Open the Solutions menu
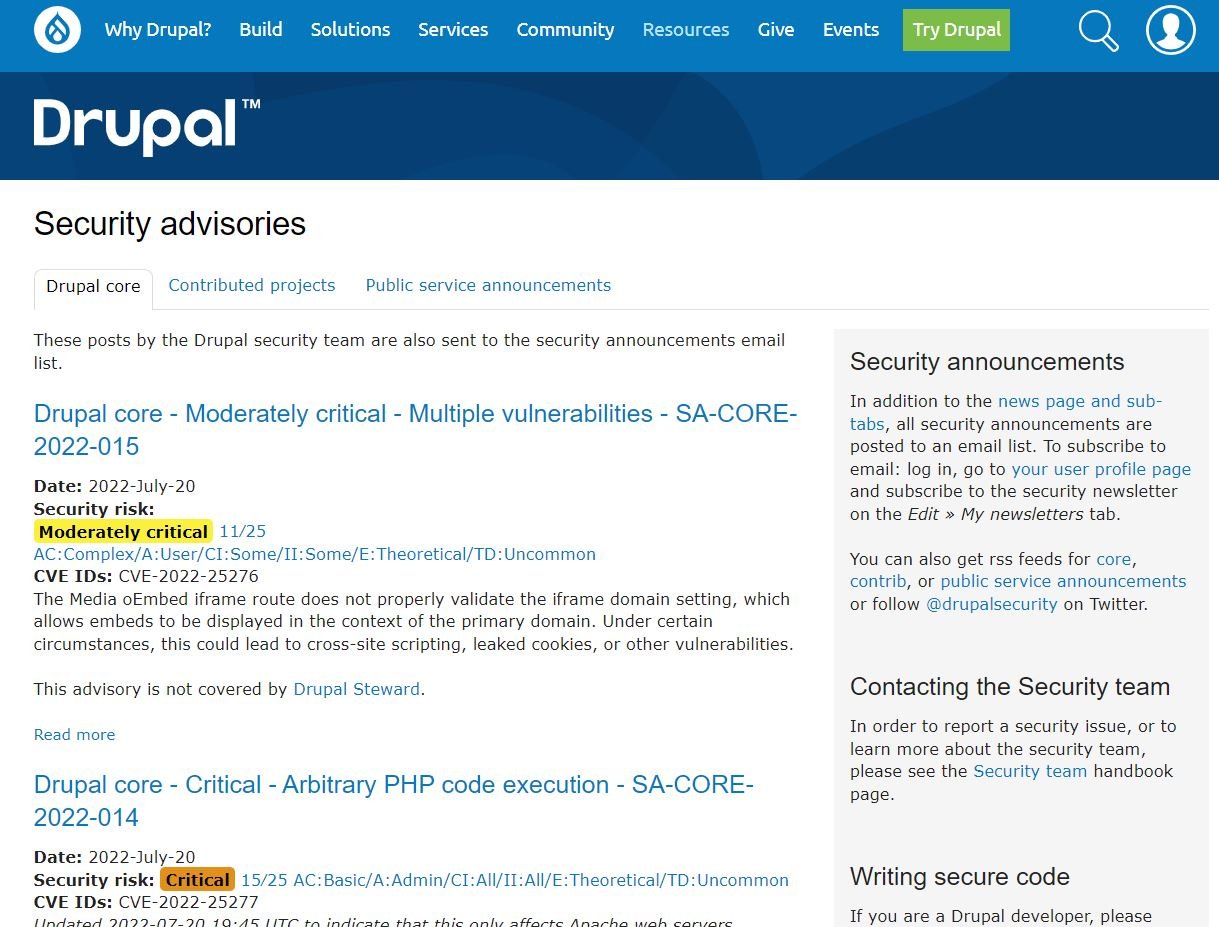 tap(350, 30)
